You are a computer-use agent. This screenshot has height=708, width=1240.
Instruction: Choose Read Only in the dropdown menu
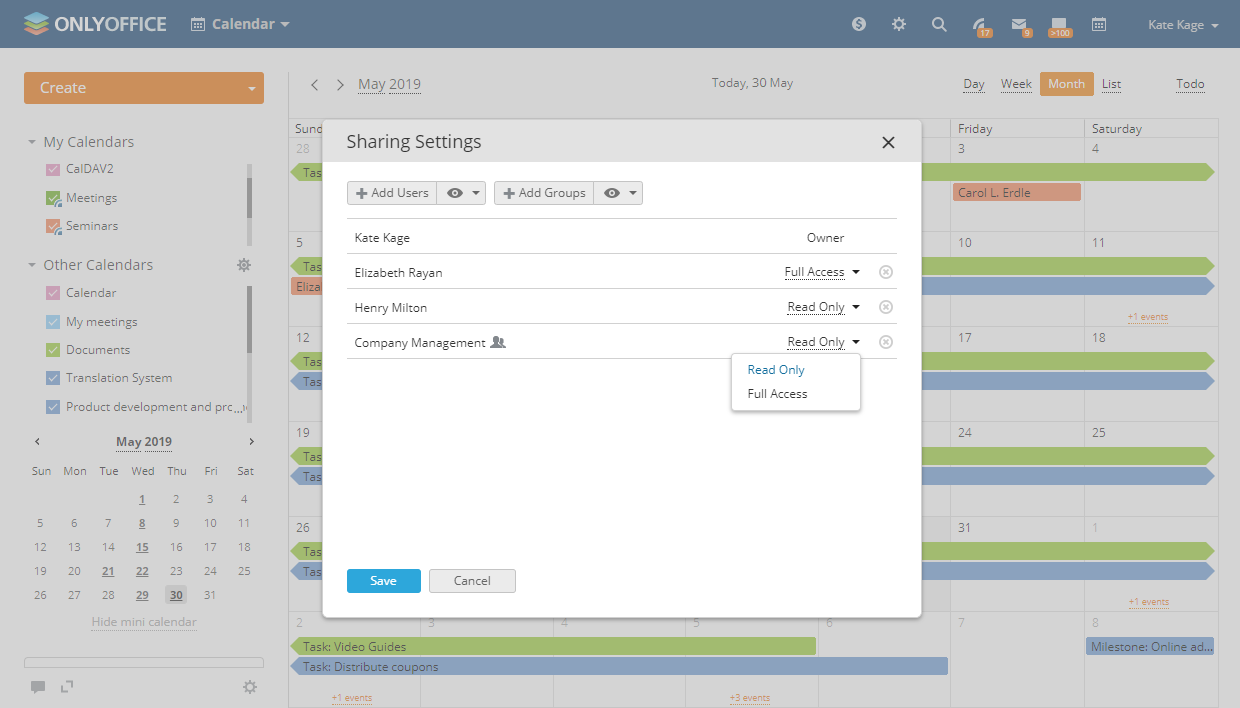776,370
